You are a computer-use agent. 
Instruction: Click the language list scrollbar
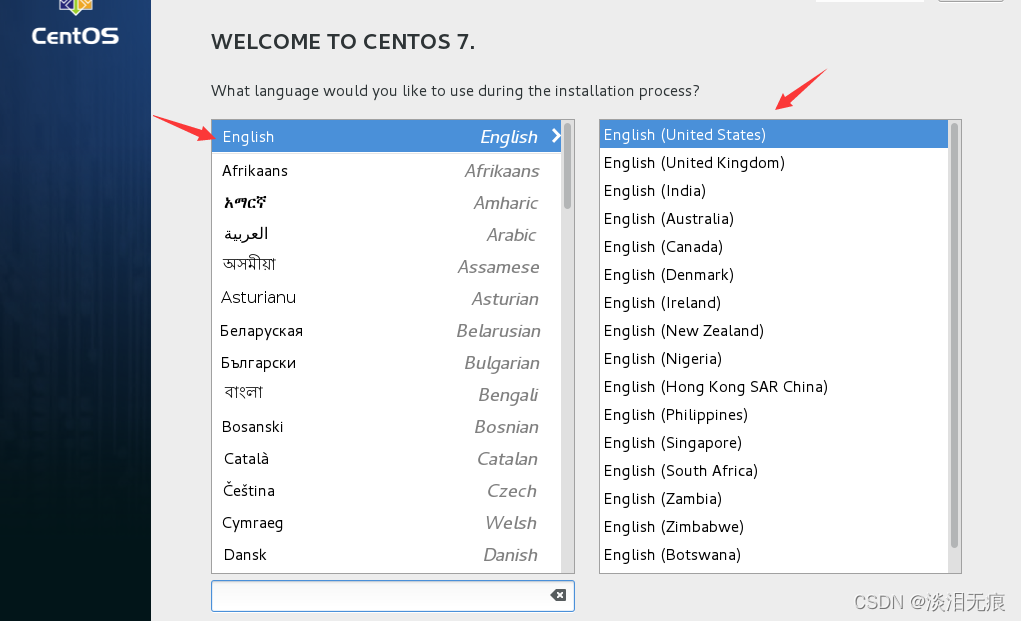[x=568, y=166]
